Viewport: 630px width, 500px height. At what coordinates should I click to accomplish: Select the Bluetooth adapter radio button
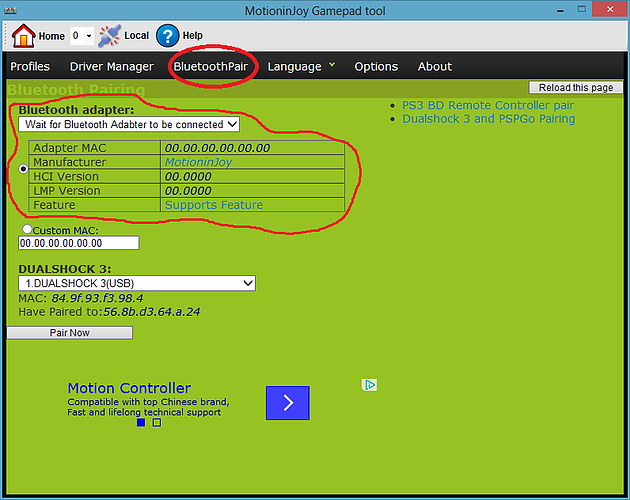[x=23, y=169]
